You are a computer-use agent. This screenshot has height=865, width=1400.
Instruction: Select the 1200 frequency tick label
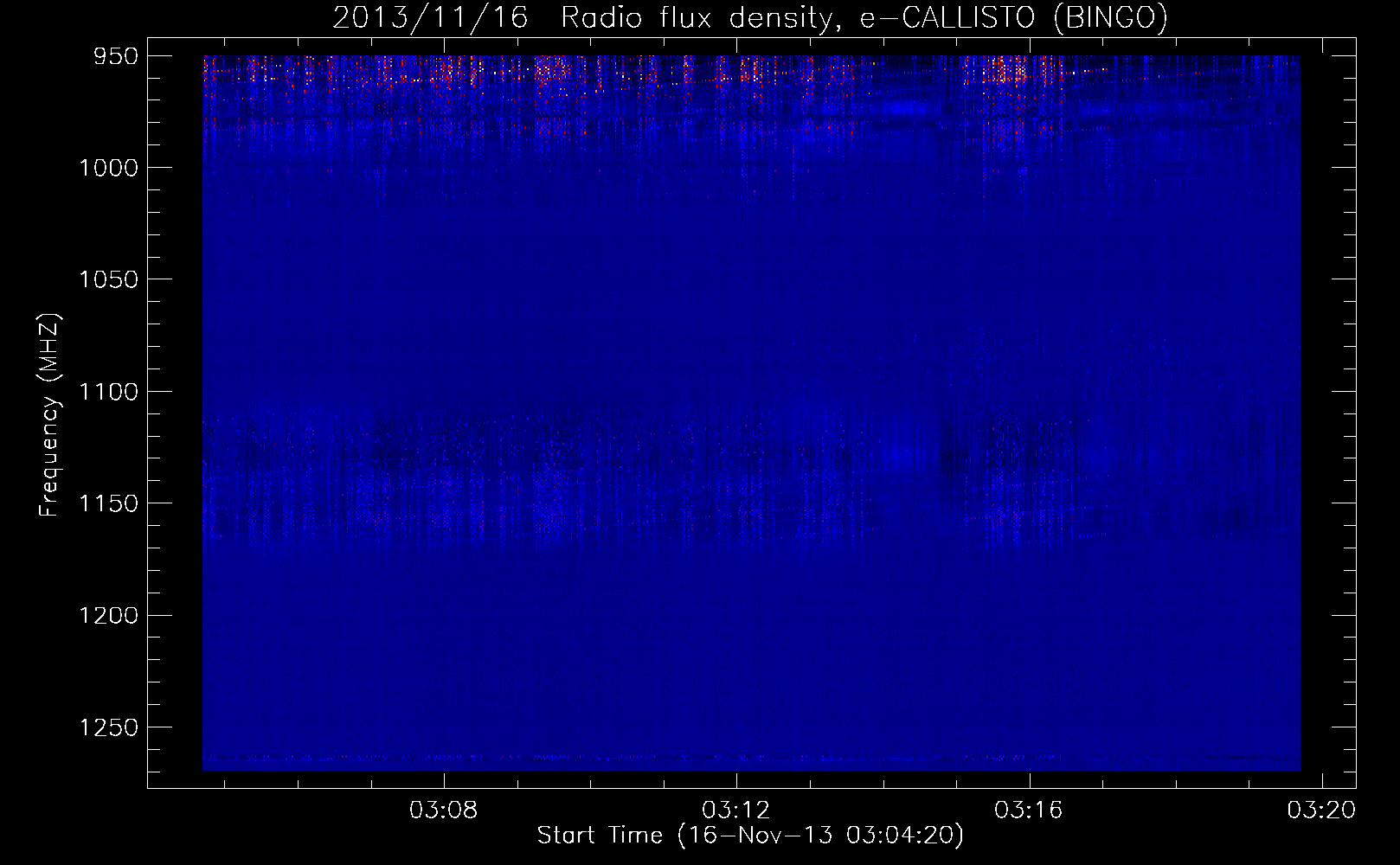(108, 615)
